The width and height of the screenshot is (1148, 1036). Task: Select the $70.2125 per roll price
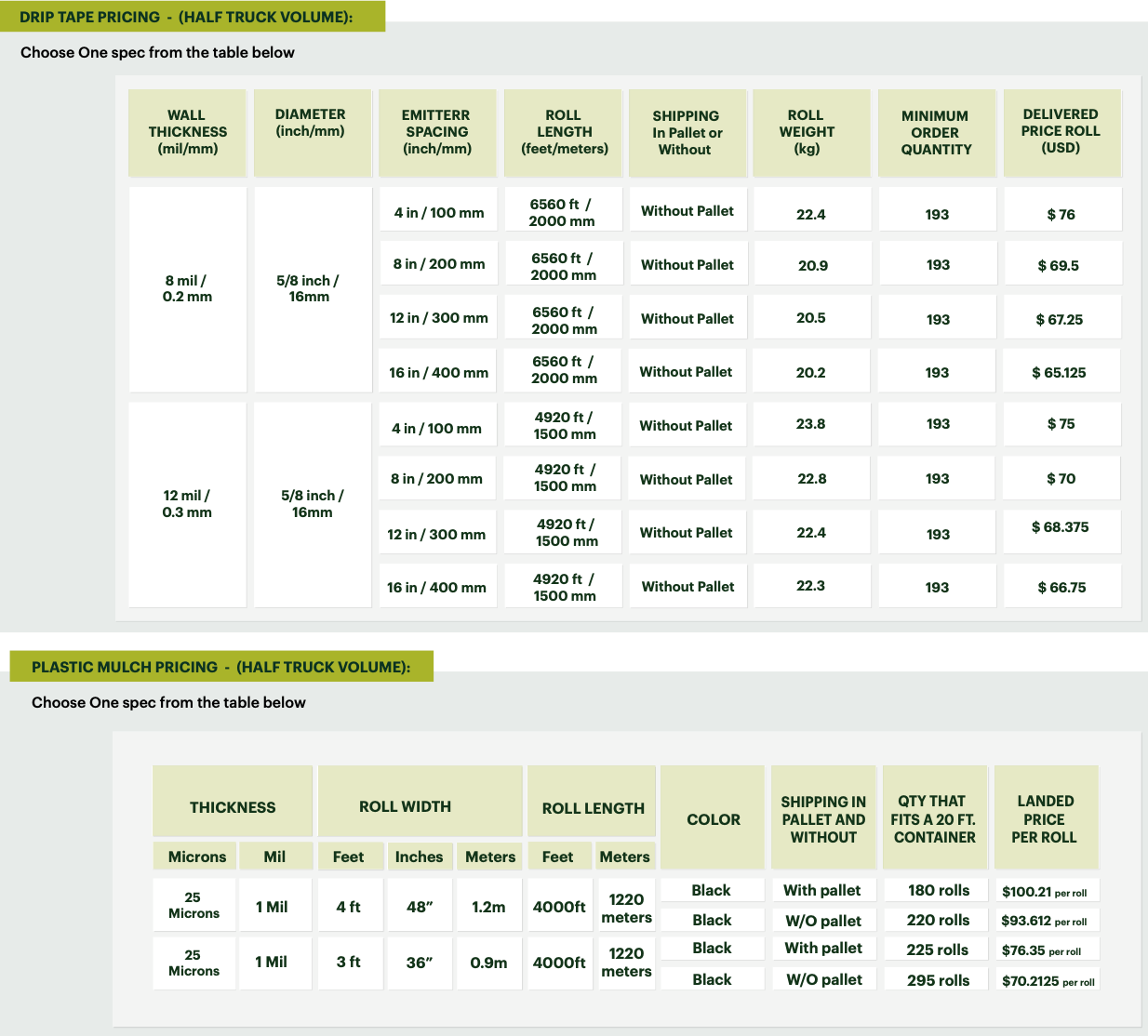[1048, 981]
